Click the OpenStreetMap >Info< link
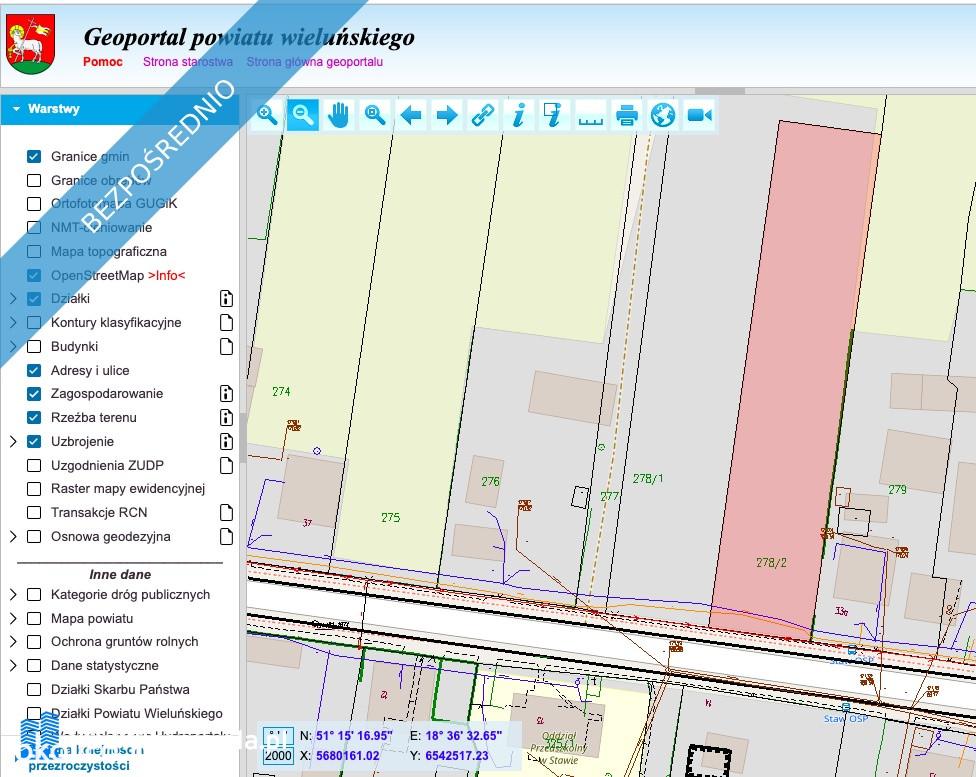 coord(166,275)
